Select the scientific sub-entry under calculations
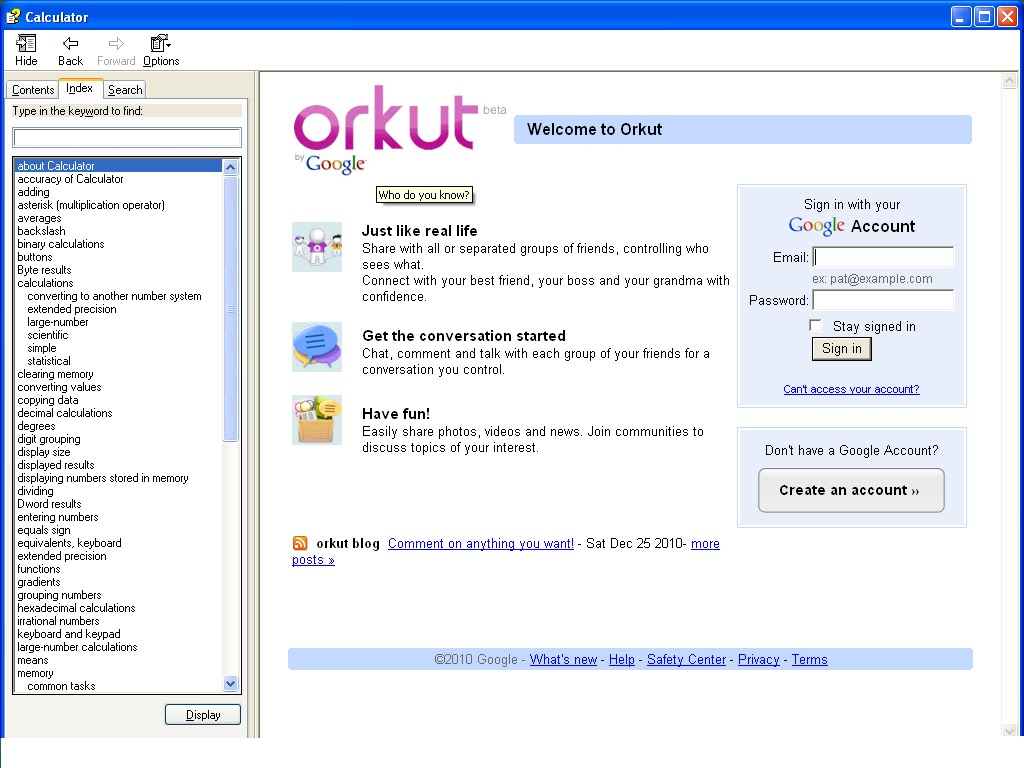 pos(48,335)
